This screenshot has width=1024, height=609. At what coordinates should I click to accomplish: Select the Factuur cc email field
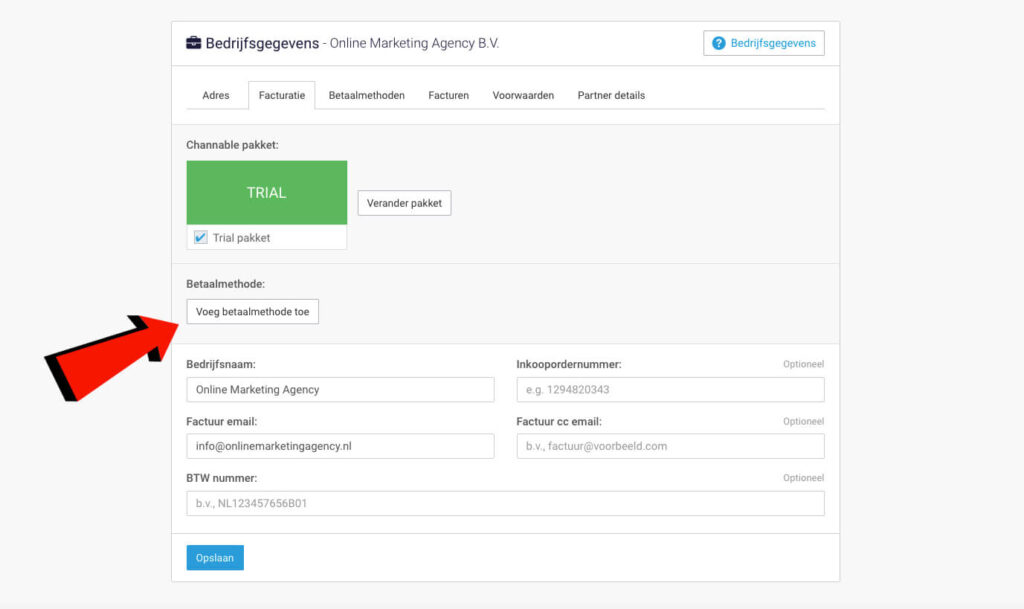tap(670, 446)
